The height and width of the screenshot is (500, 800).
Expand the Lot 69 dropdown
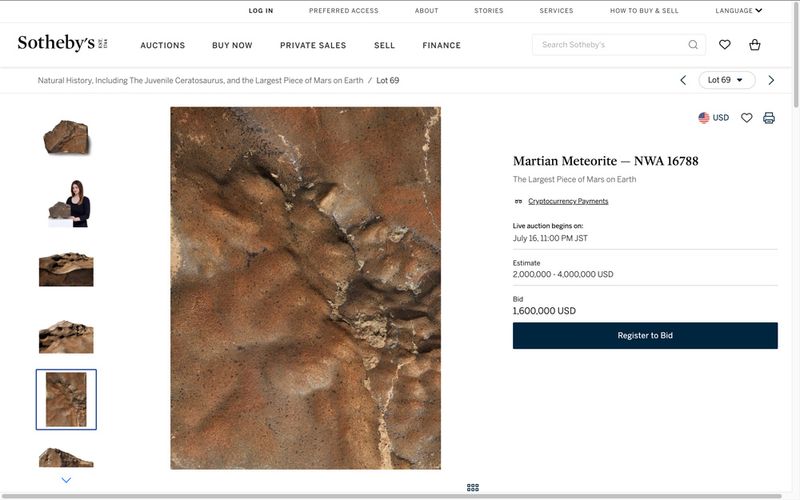pyautogui.click(x=726, y=80)
